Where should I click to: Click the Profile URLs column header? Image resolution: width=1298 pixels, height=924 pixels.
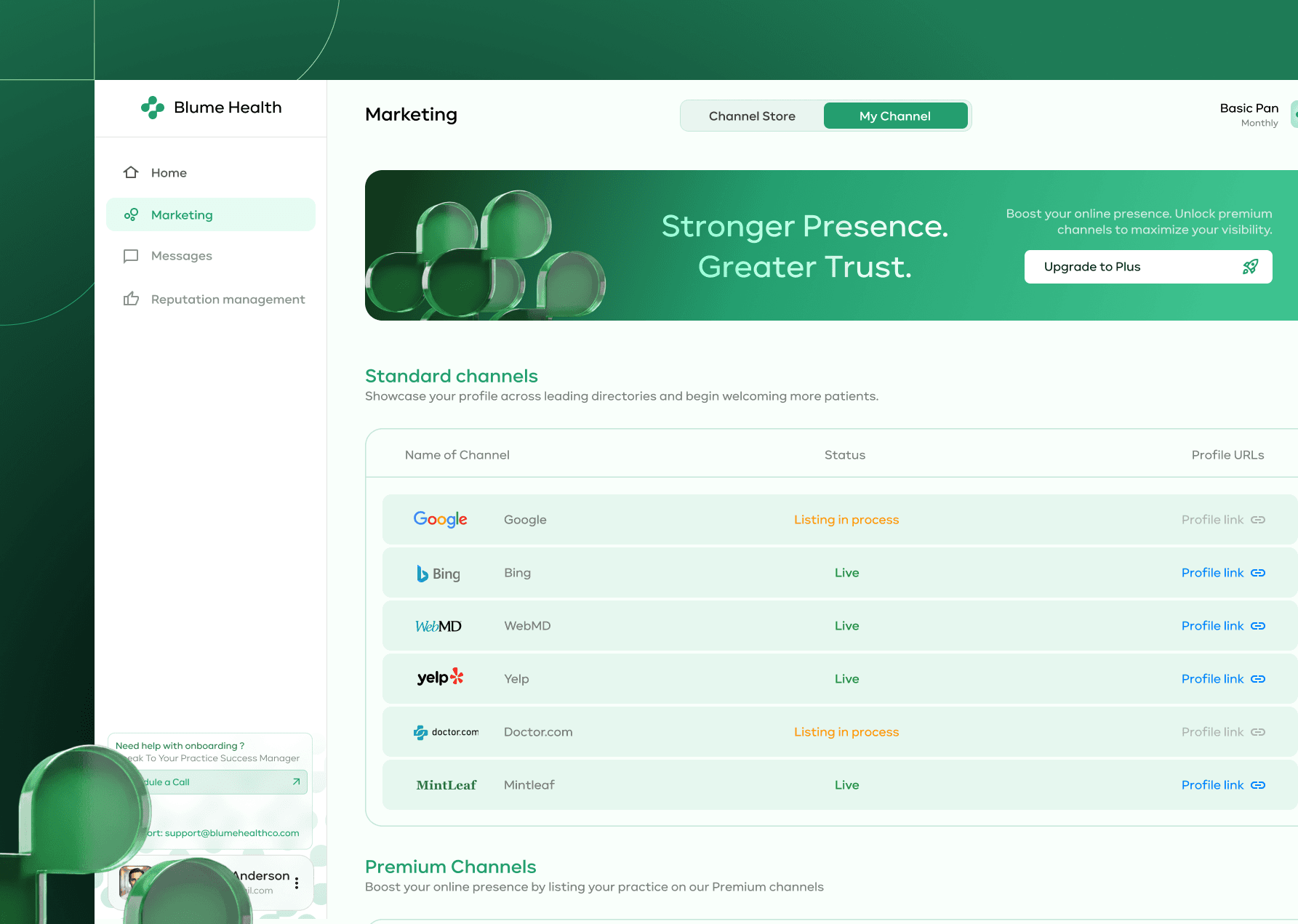1228,455
